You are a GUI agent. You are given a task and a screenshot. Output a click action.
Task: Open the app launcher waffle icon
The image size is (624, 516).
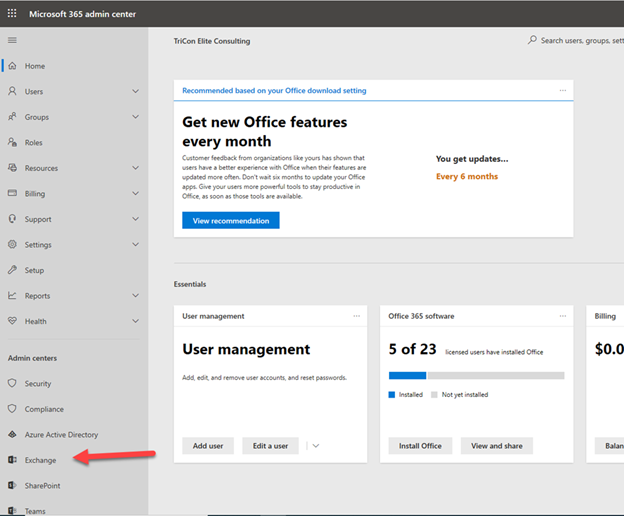coord(12,13)
